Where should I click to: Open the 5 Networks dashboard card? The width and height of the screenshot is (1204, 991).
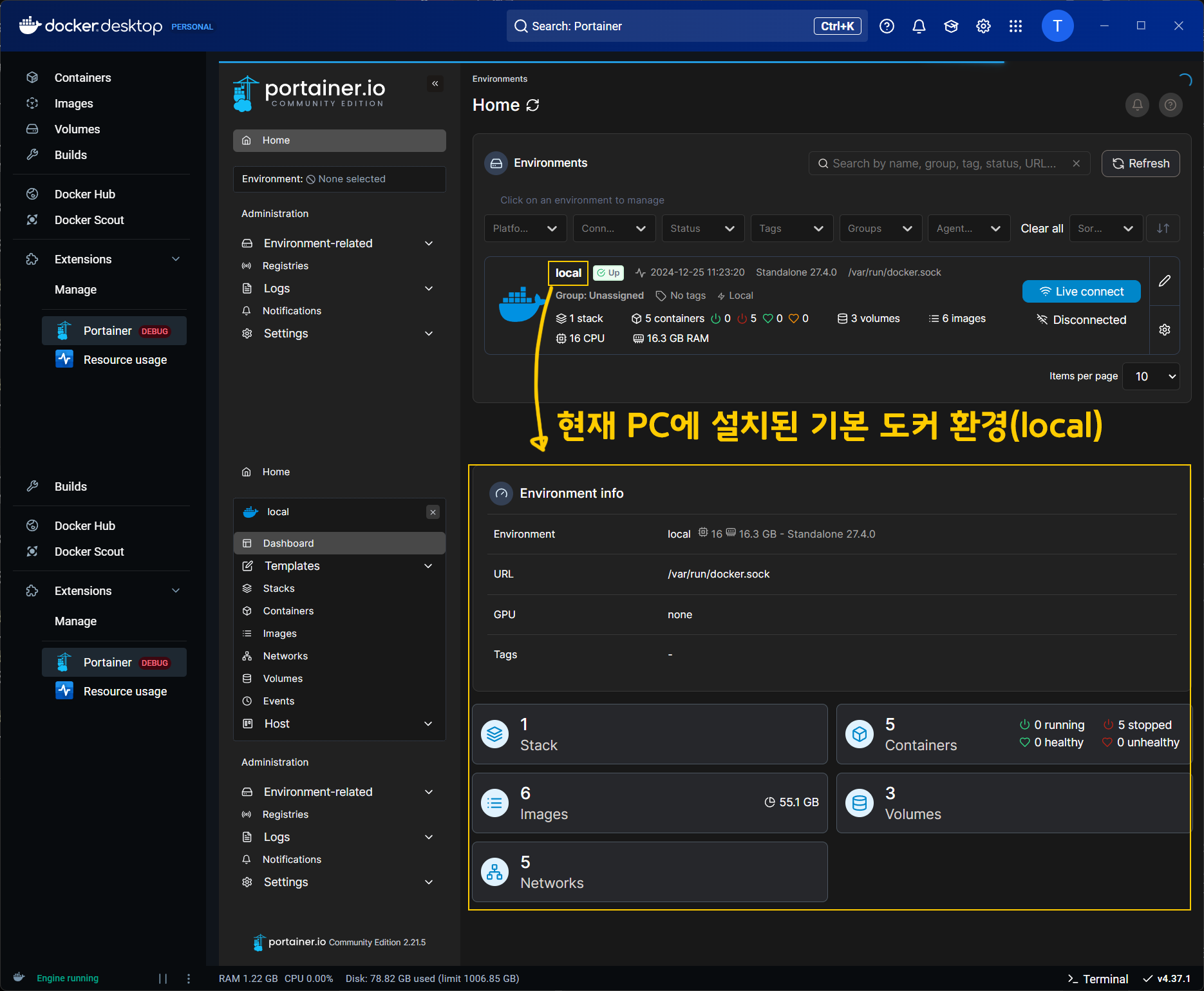pyautogui.click(x=650, y=872)
